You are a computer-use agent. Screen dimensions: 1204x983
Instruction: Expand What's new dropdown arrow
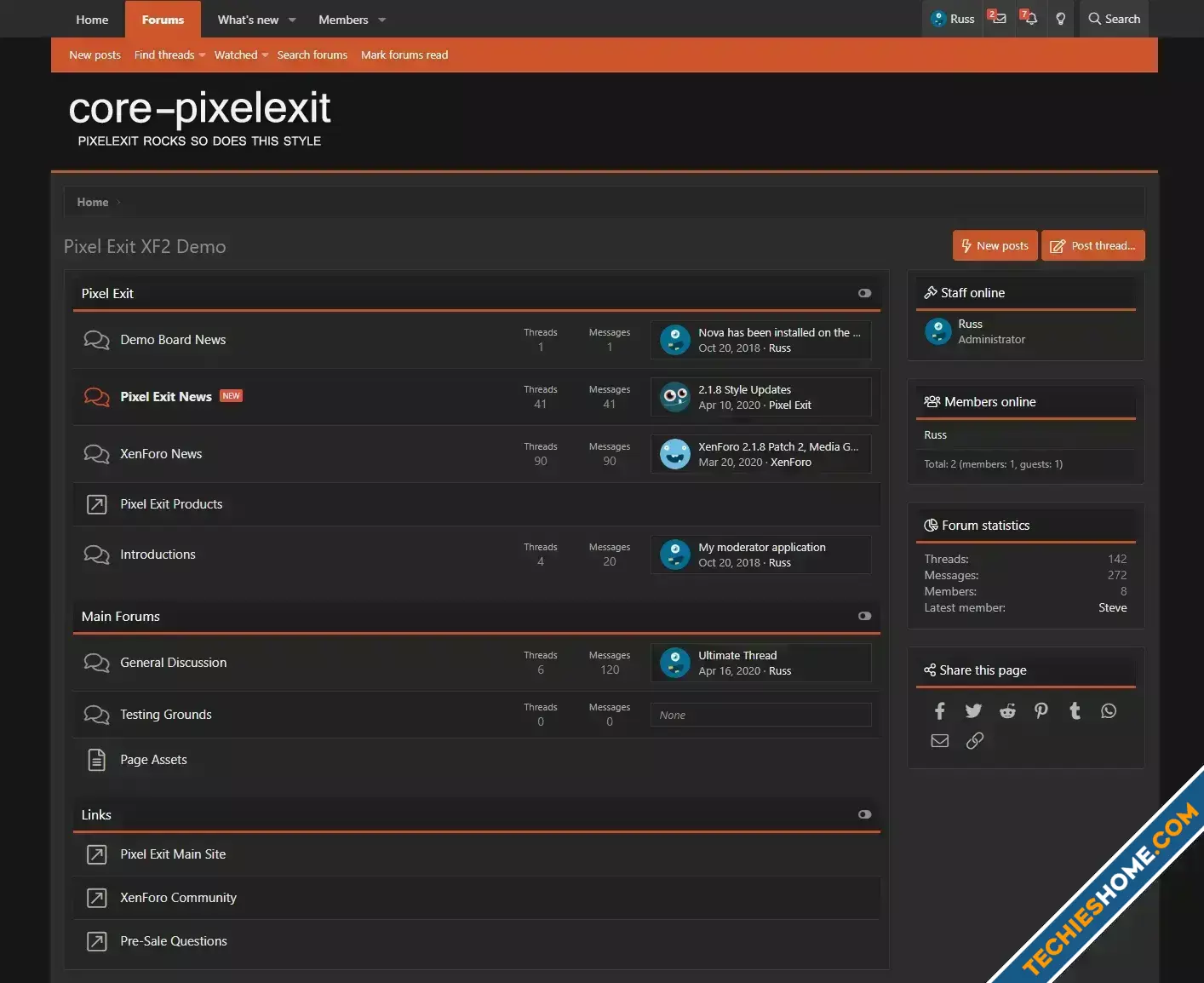[292, 20]
